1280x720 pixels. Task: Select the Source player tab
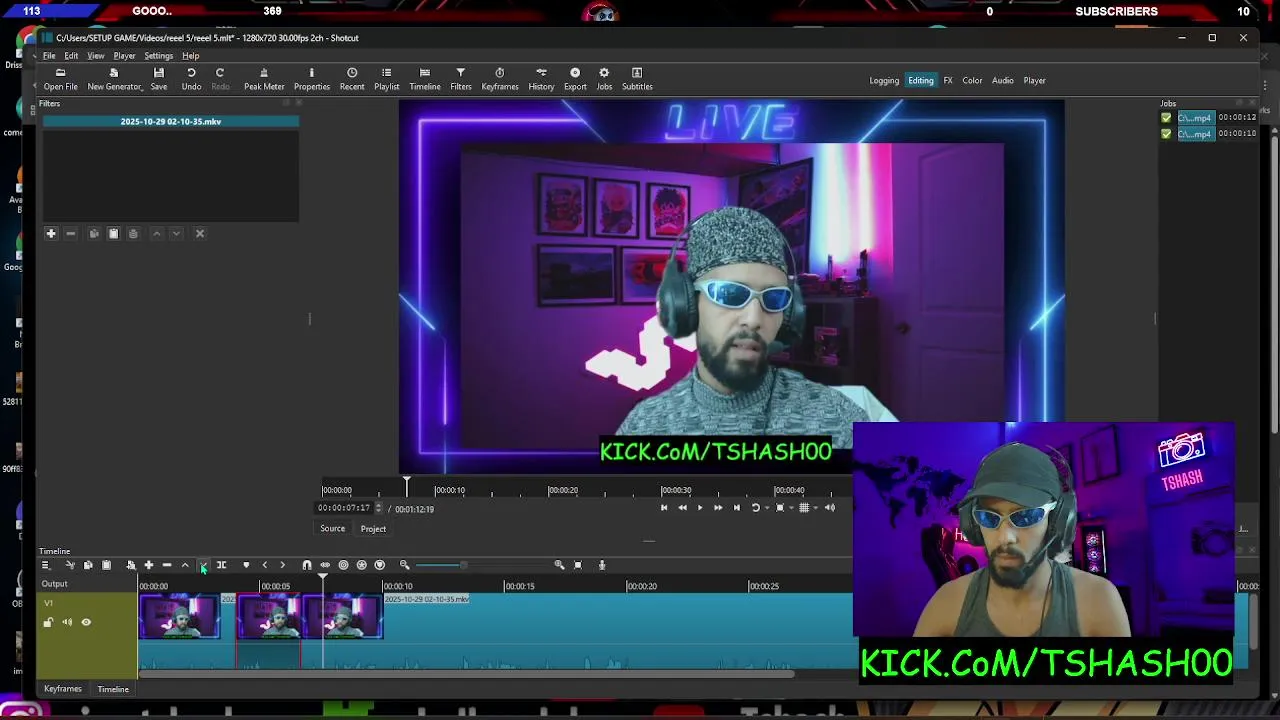point(332,529)
